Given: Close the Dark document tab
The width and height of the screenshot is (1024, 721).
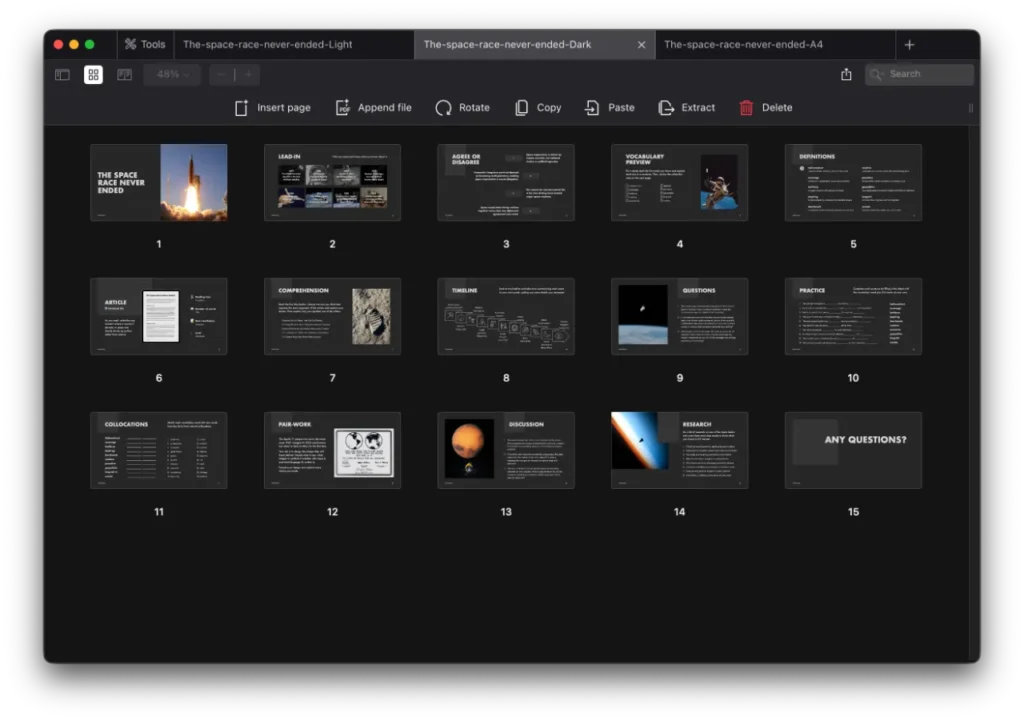Looking at the screenshot, I should coord(641,44).
